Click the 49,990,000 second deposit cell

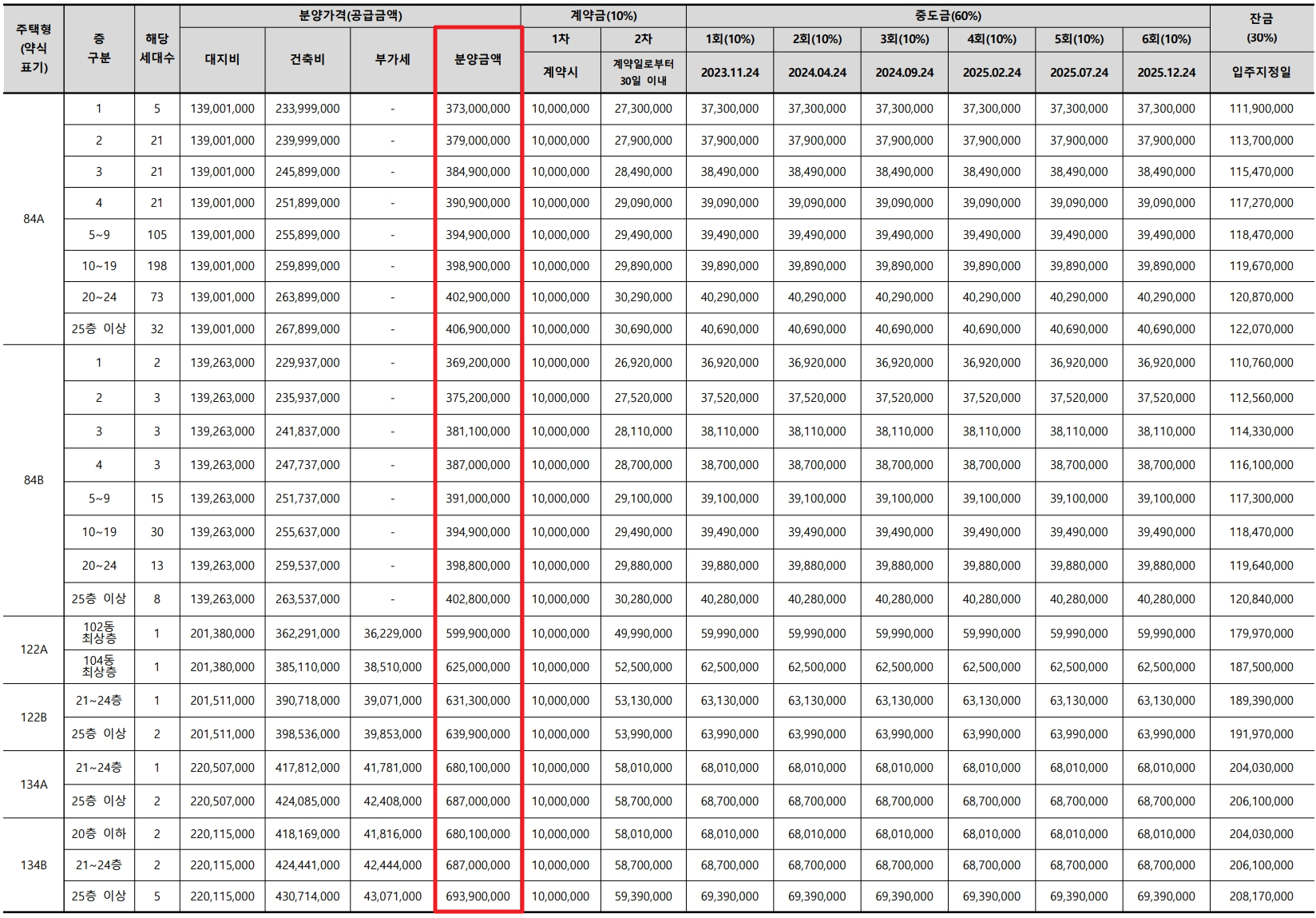click(643, 634)
